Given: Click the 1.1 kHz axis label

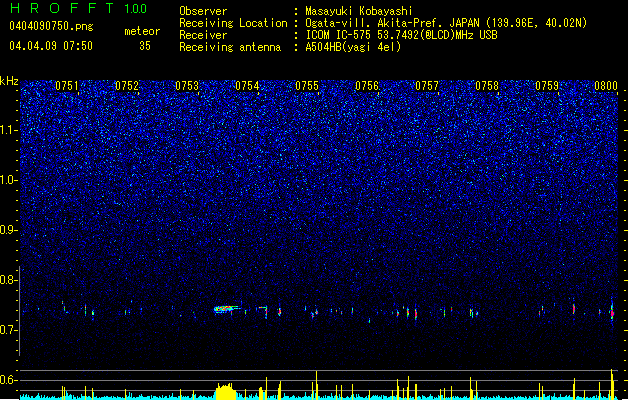Looking at the screenshot, I should point(9,130).
